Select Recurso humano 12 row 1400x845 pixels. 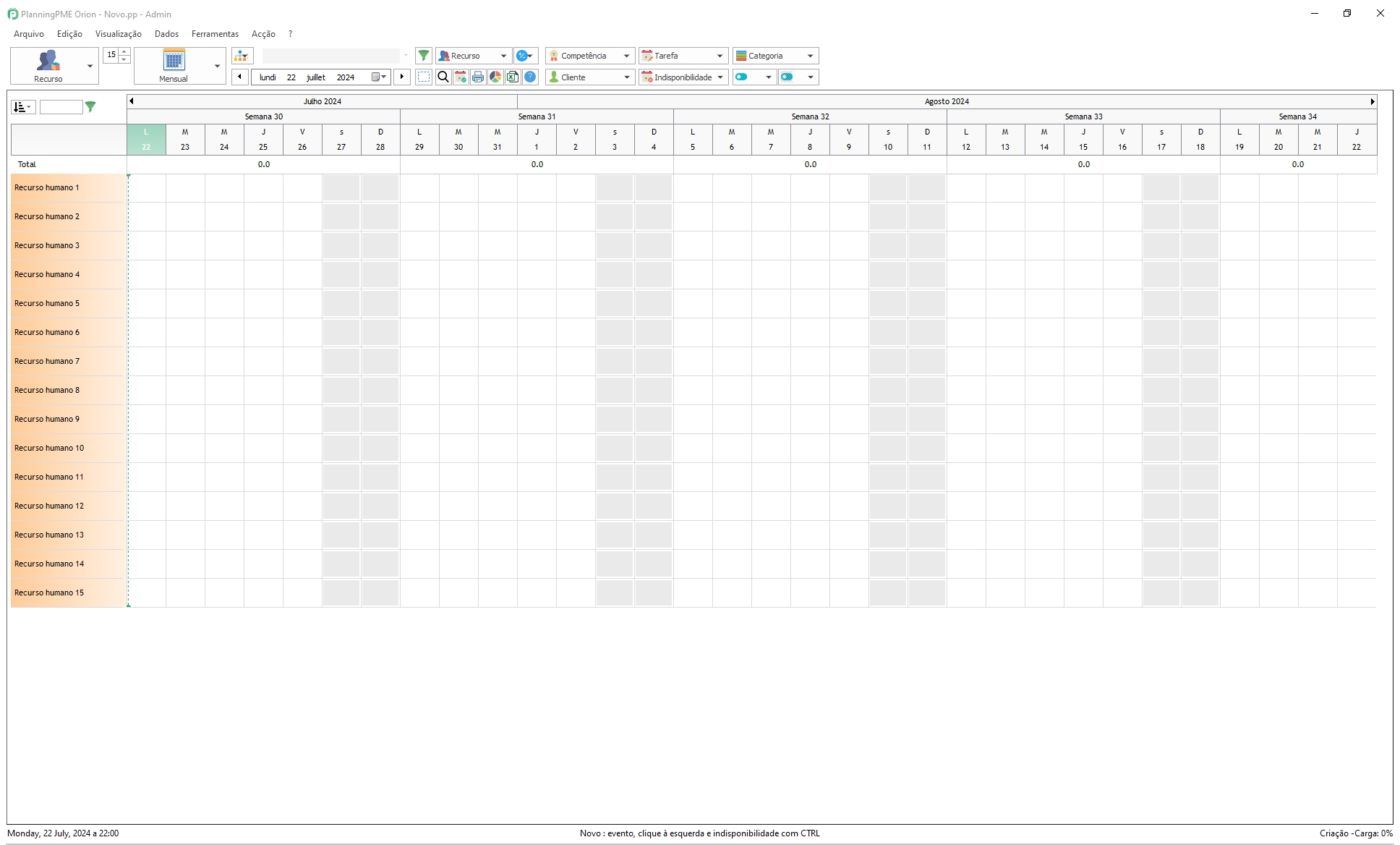pos(69,506)
